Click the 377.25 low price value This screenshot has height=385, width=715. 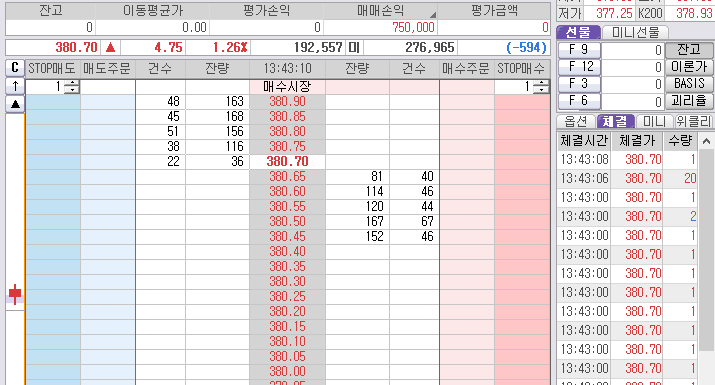614,13
